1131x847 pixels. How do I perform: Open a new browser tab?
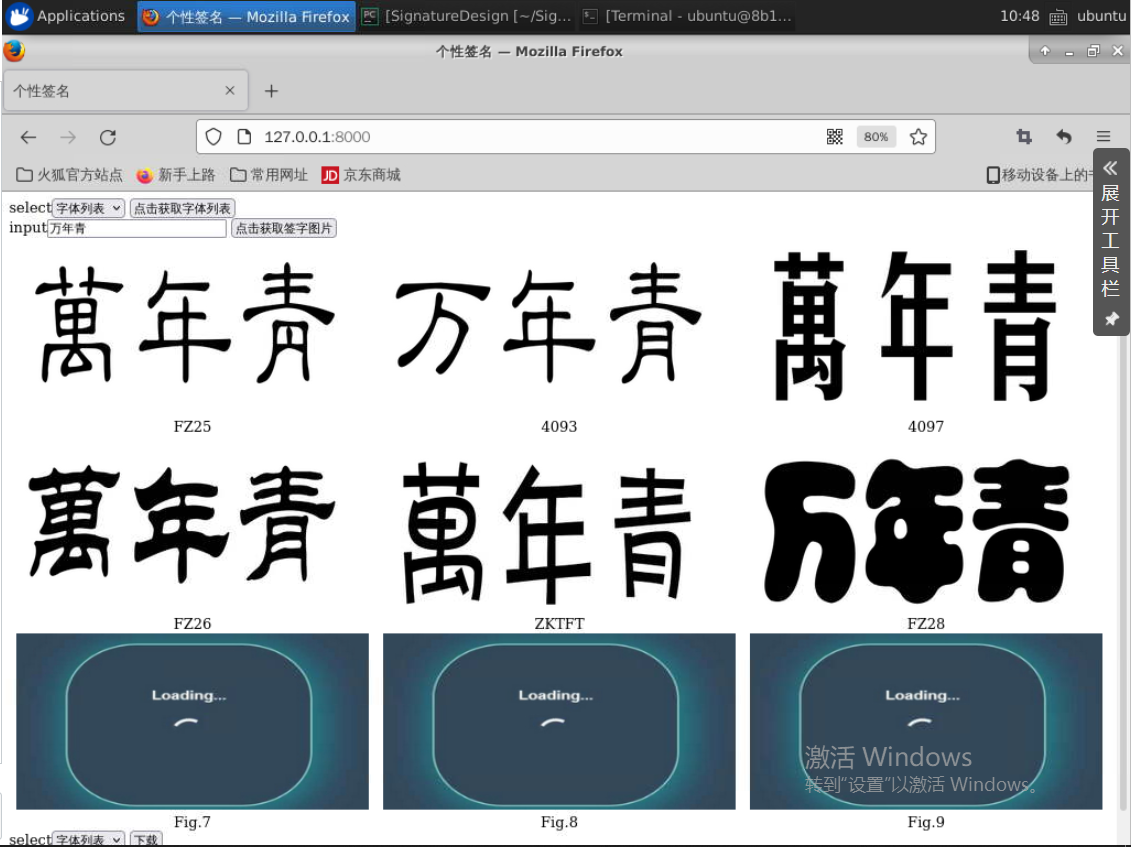(x=271, y=91)
